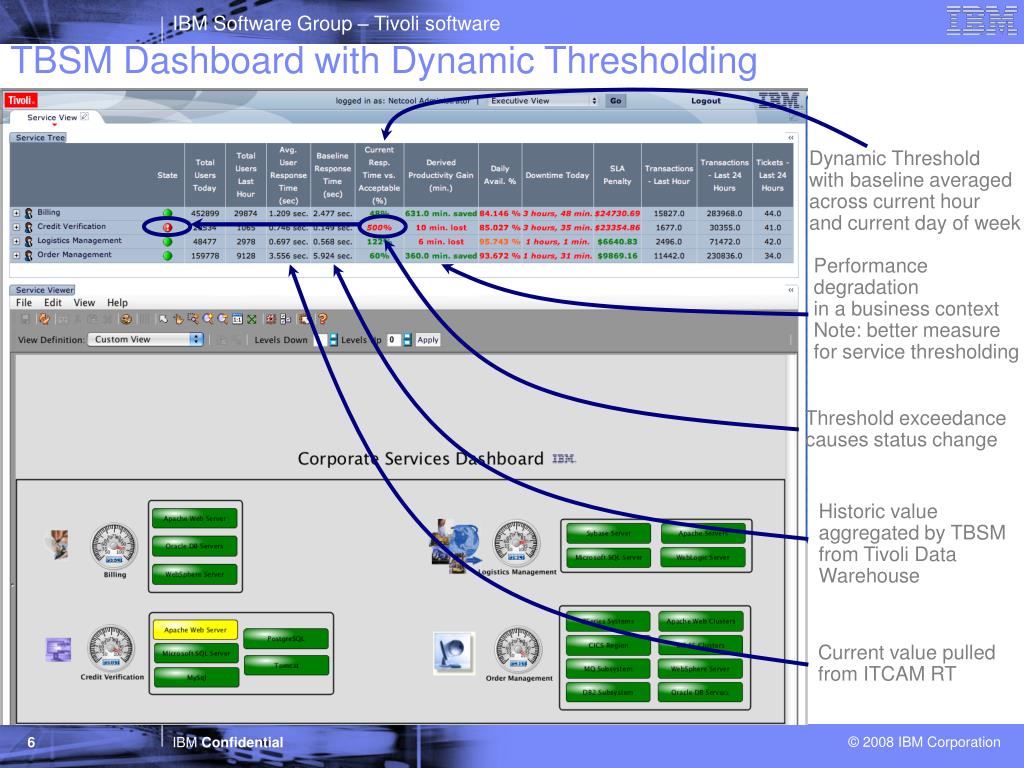Image resolution: width=1024 pixels, height=768 pixels.
Task: Open the Custom View definition dropdown
Action: (146, 340)
